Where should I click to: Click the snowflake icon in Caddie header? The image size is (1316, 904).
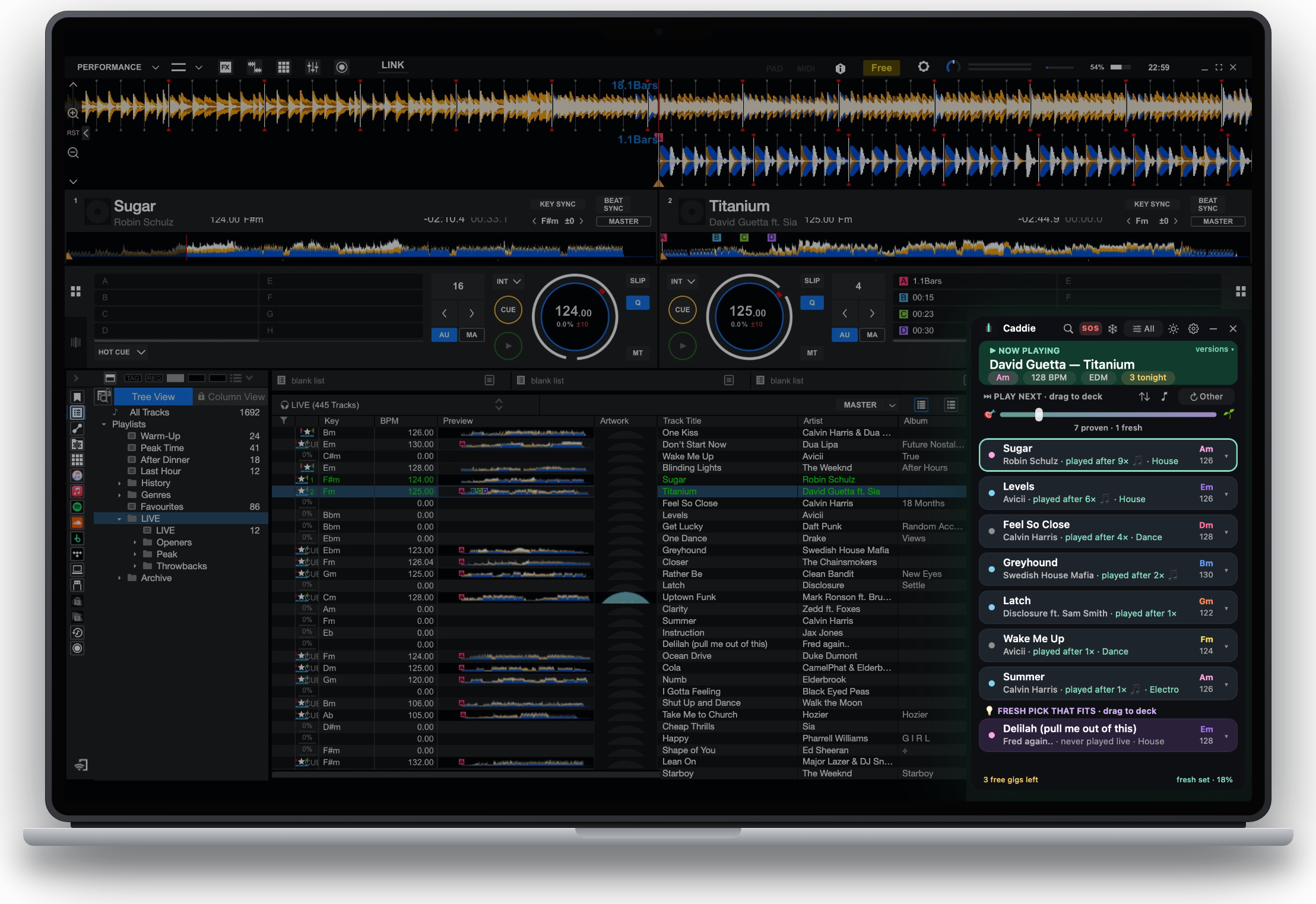(x=1113, y=328)
